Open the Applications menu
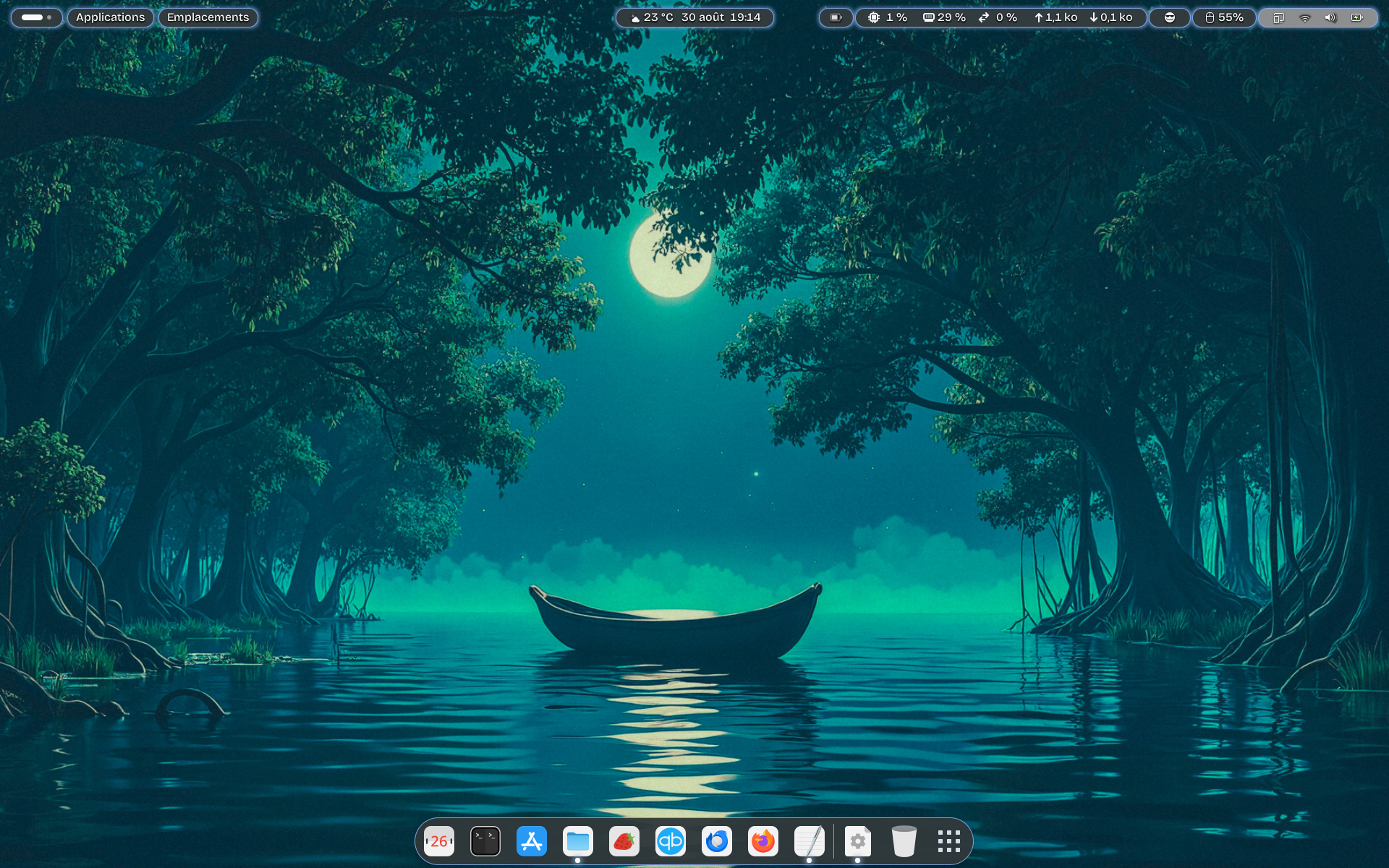The image size is (1389, 868). tap(110, 17)
